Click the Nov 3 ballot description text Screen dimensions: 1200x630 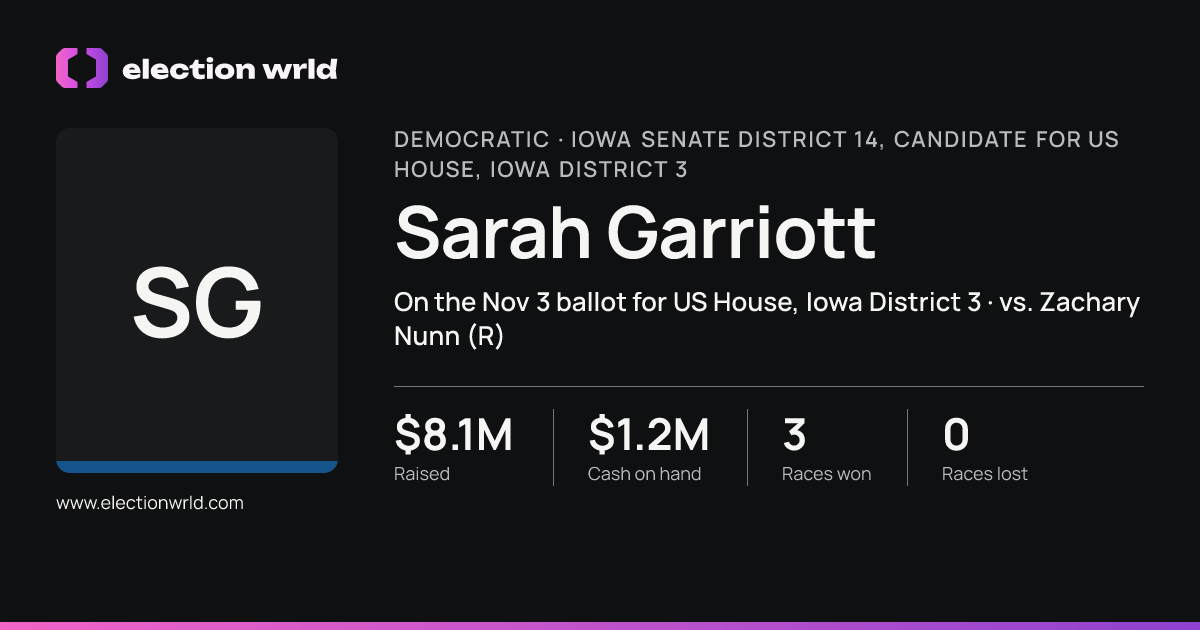767,320
